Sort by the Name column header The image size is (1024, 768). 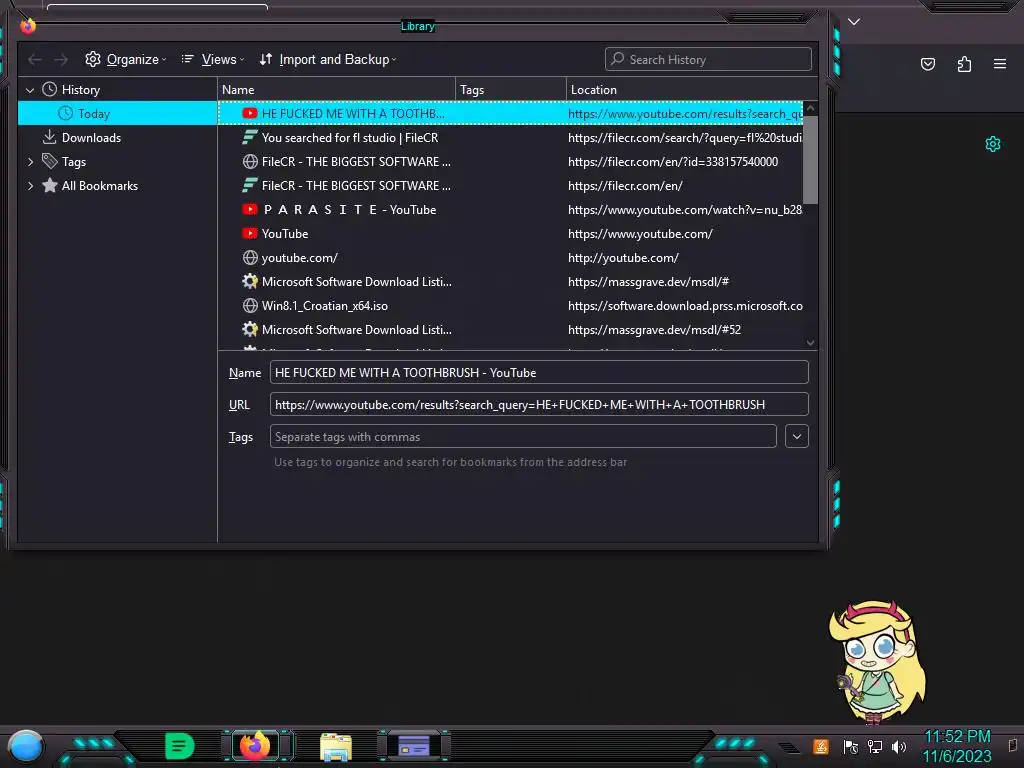(x=336, y=89)
